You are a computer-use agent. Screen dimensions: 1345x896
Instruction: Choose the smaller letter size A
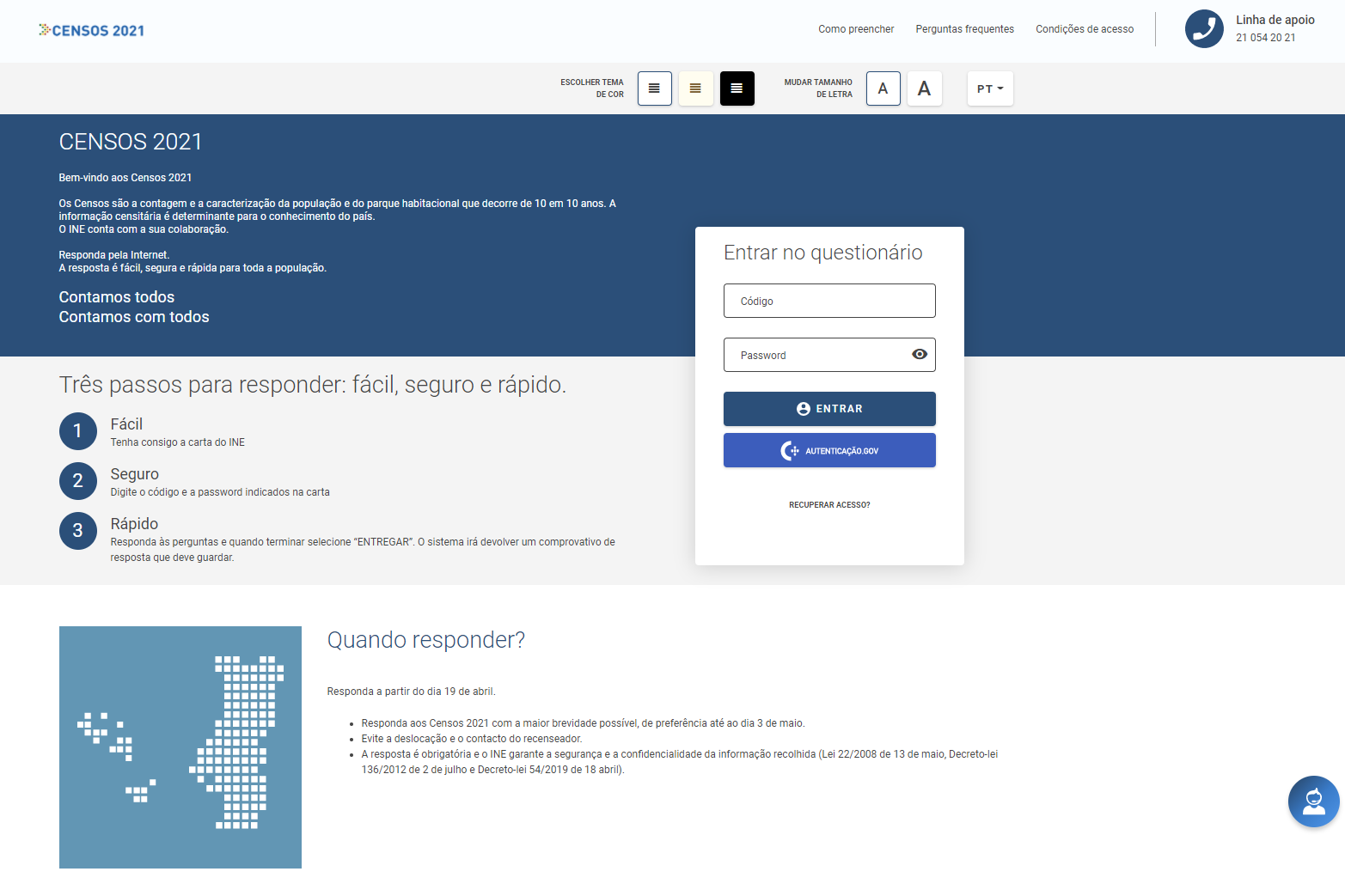(x=883, y=88)
